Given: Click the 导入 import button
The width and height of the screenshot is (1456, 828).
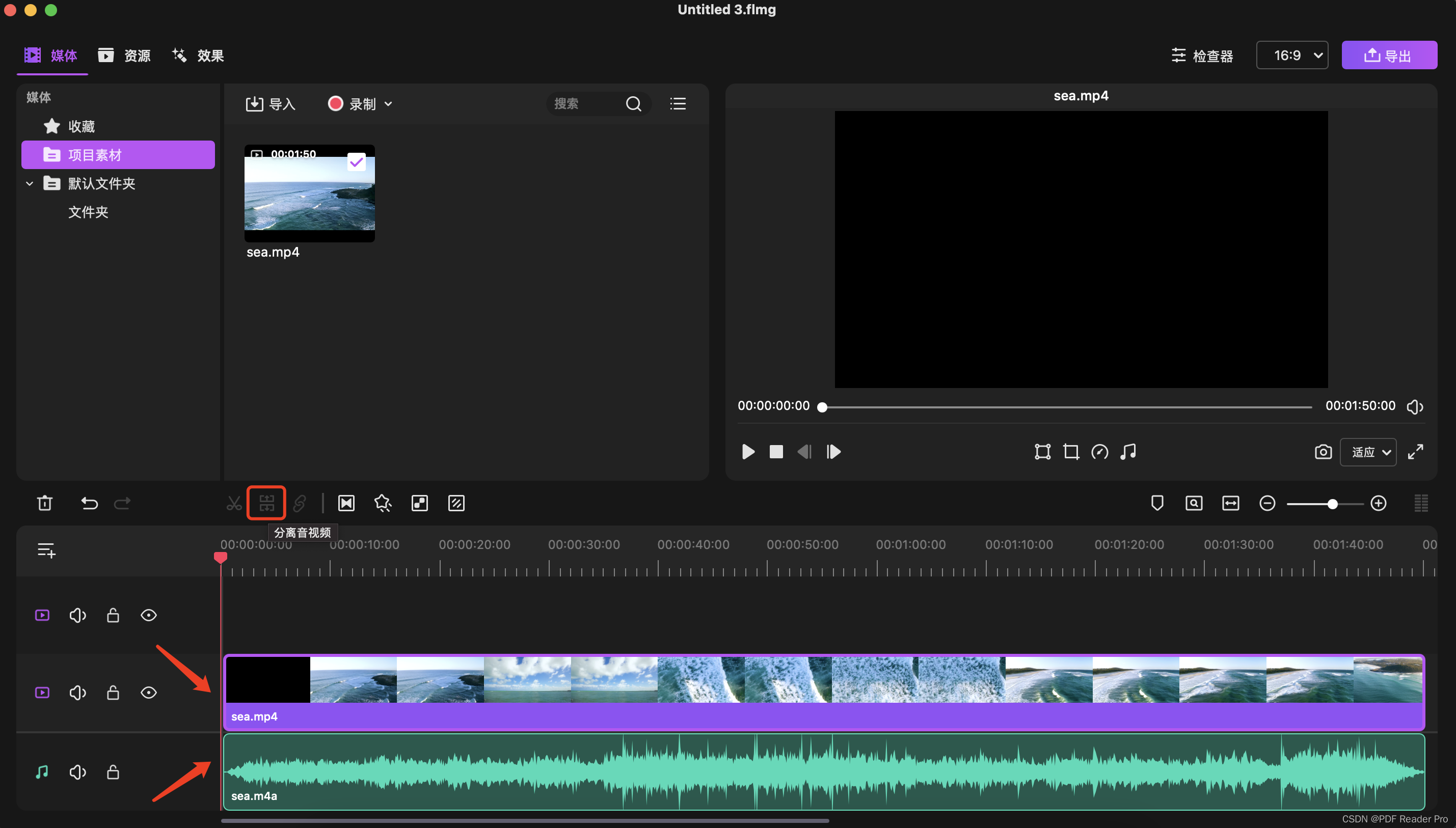Looking at the screenshot, I should [x=271, y=104].
